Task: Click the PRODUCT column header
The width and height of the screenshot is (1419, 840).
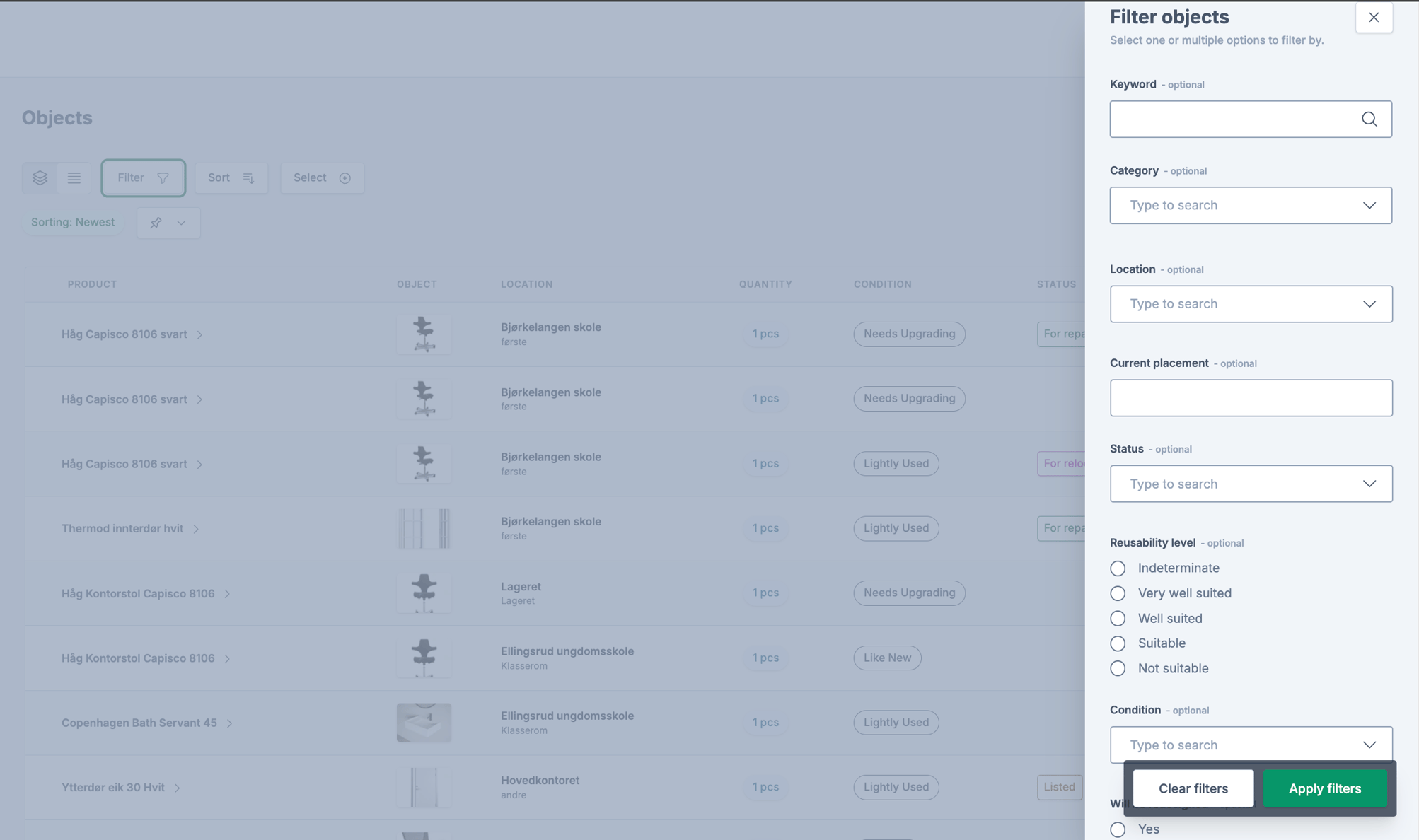Action: 92,284
